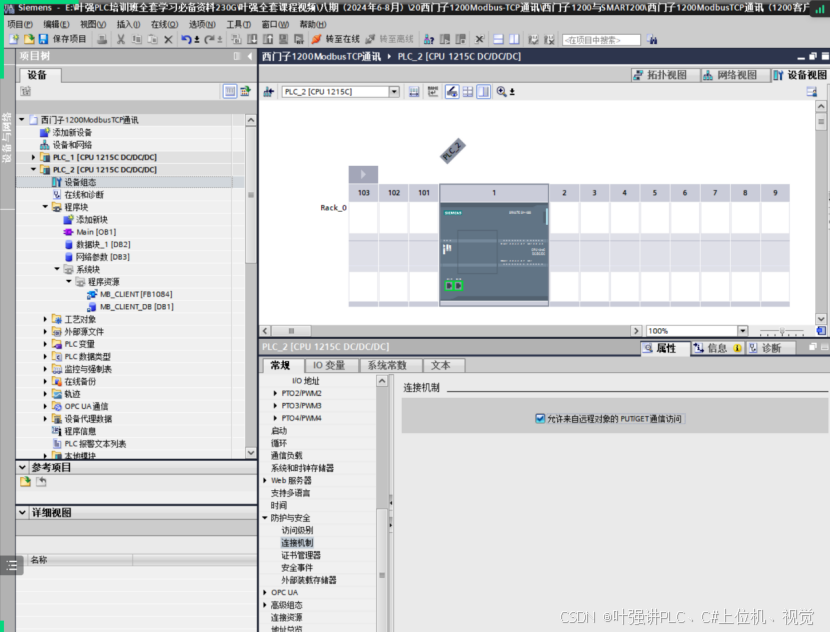Select 数据块_1 [DB2] in tree
The width and height of the screenshot is (831, 633).
click(x=98, y=244)
